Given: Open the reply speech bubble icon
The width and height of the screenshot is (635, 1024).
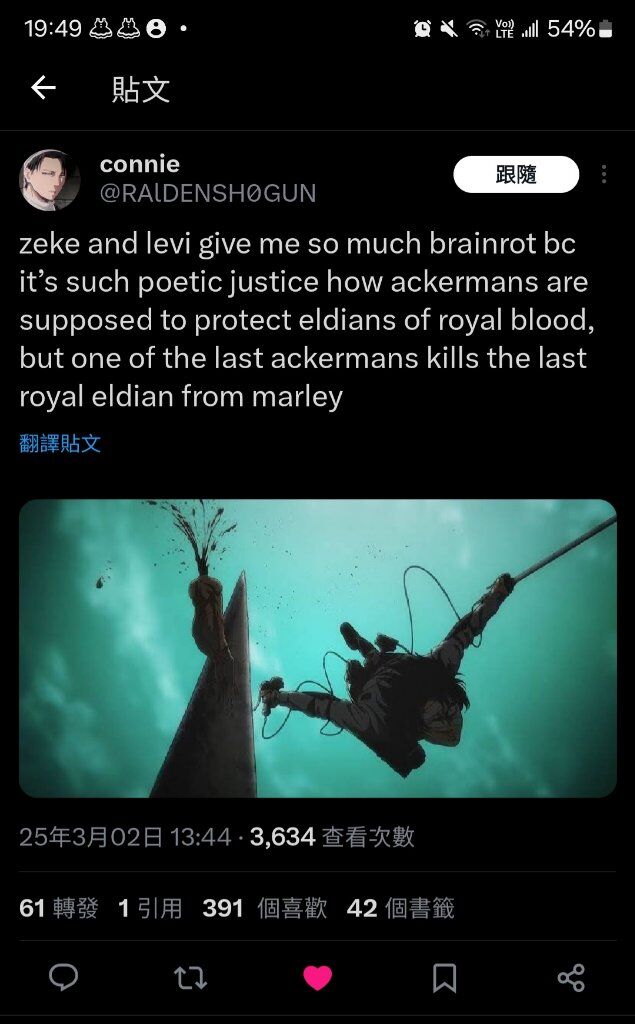Looking at the screenshot, I should (x=63, y=978).
